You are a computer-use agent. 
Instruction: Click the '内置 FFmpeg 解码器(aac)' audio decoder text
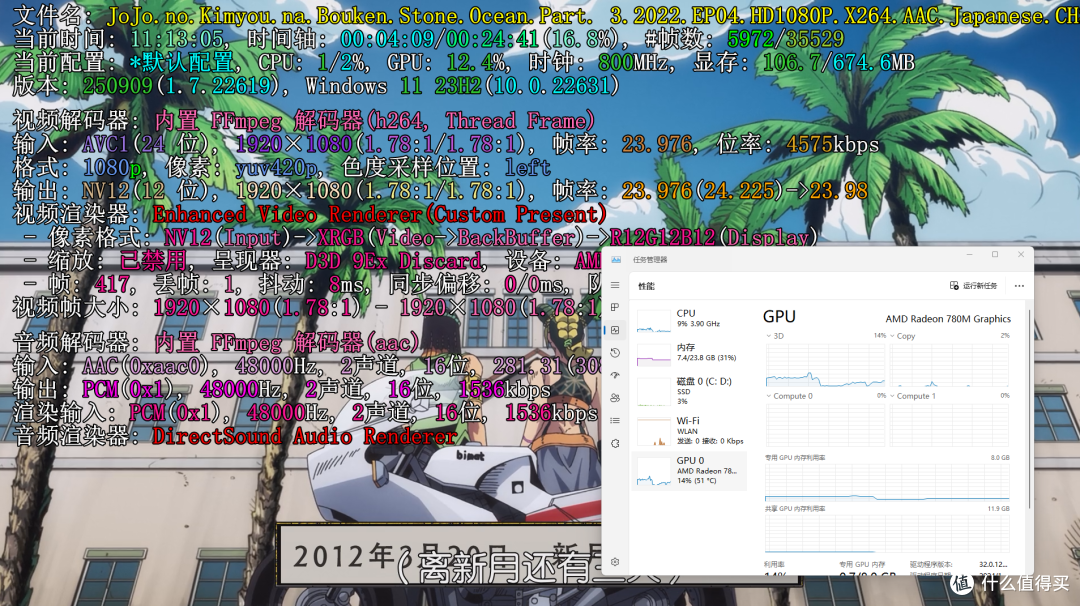click(286, 343)
